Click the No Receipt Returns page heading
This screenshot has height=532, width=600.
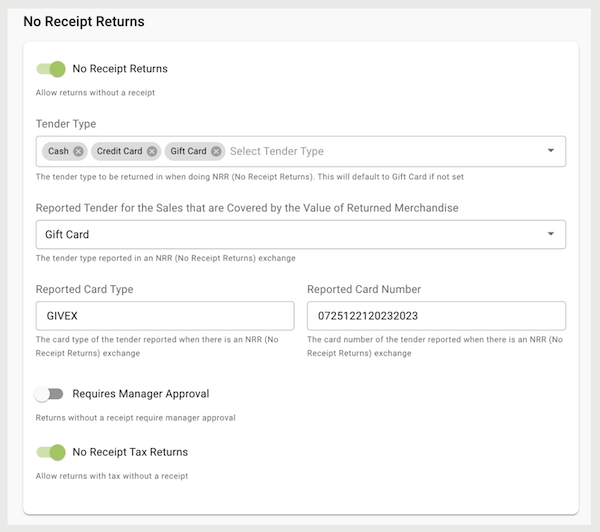[x=84, y=22]
